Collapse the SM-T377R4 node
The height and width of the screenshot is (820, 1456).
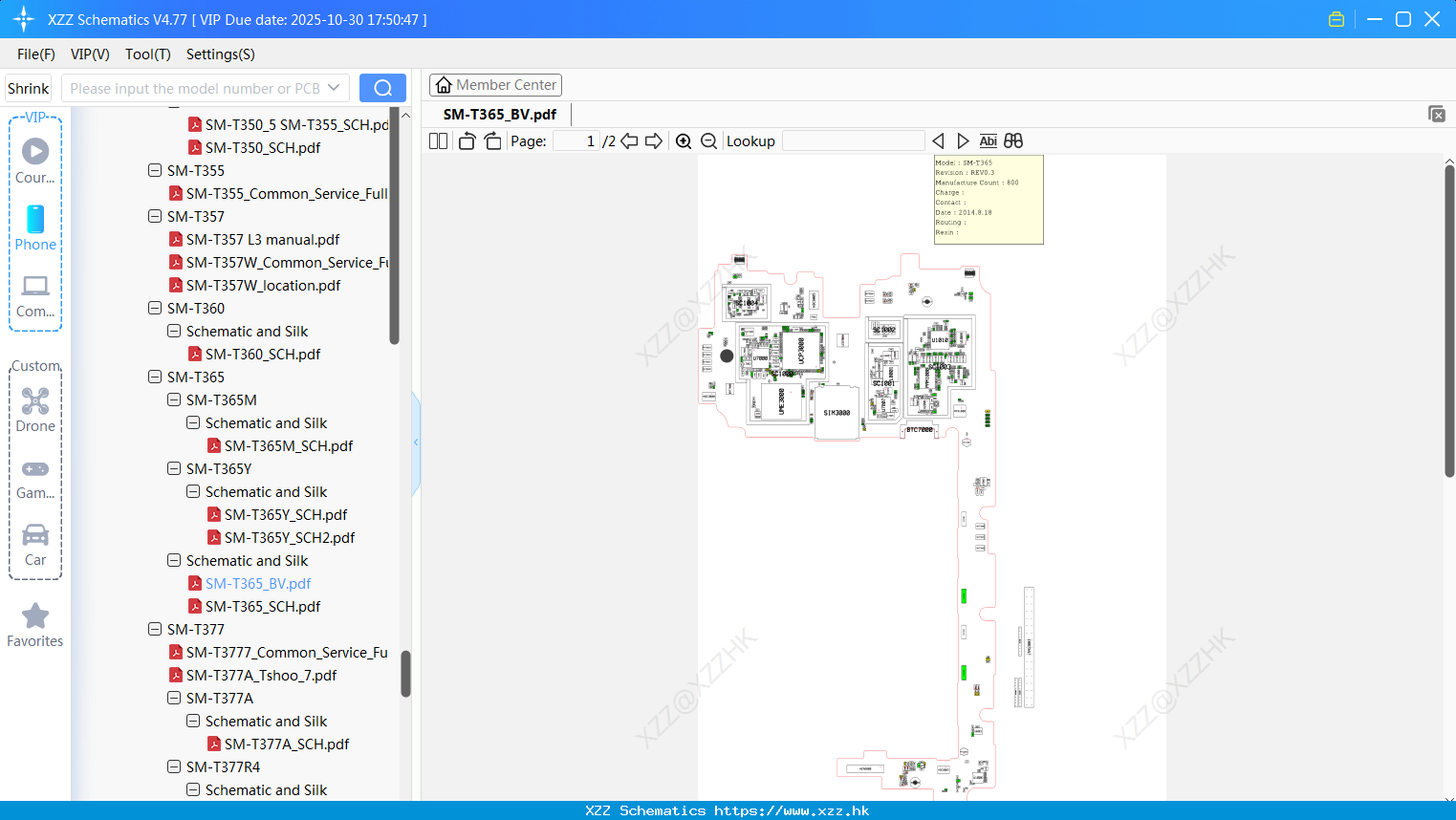[x=174, y=766]
